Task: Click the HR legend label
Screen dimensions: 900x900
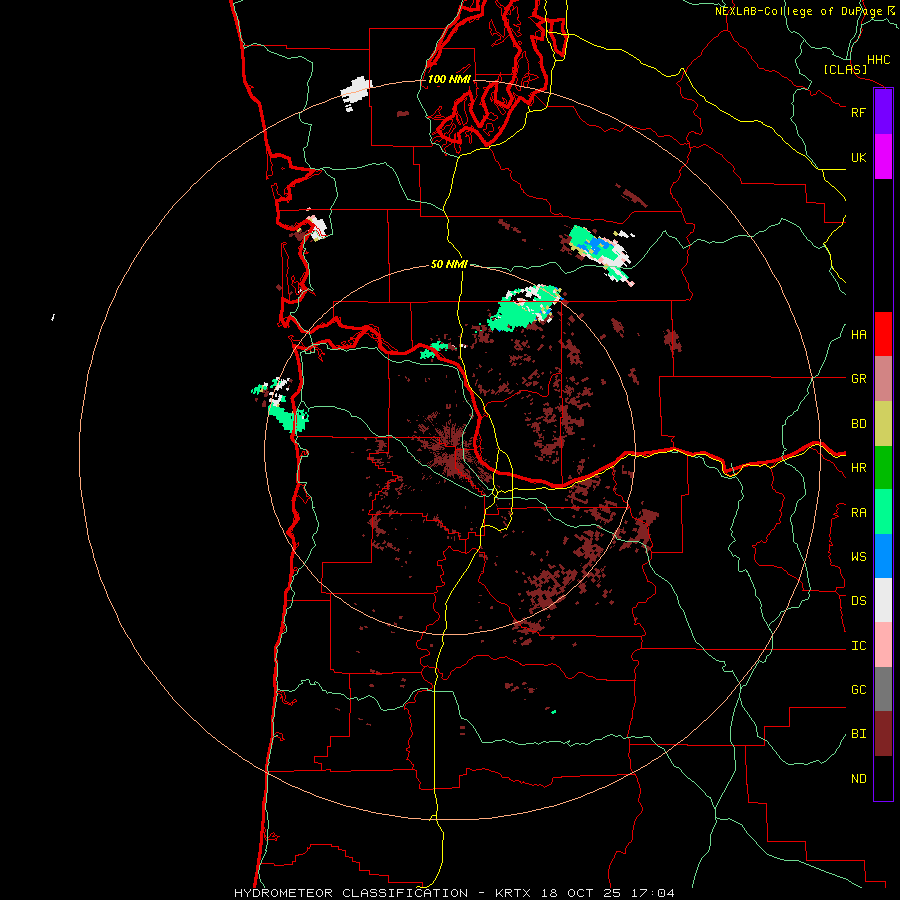Action: click(858, 468)
